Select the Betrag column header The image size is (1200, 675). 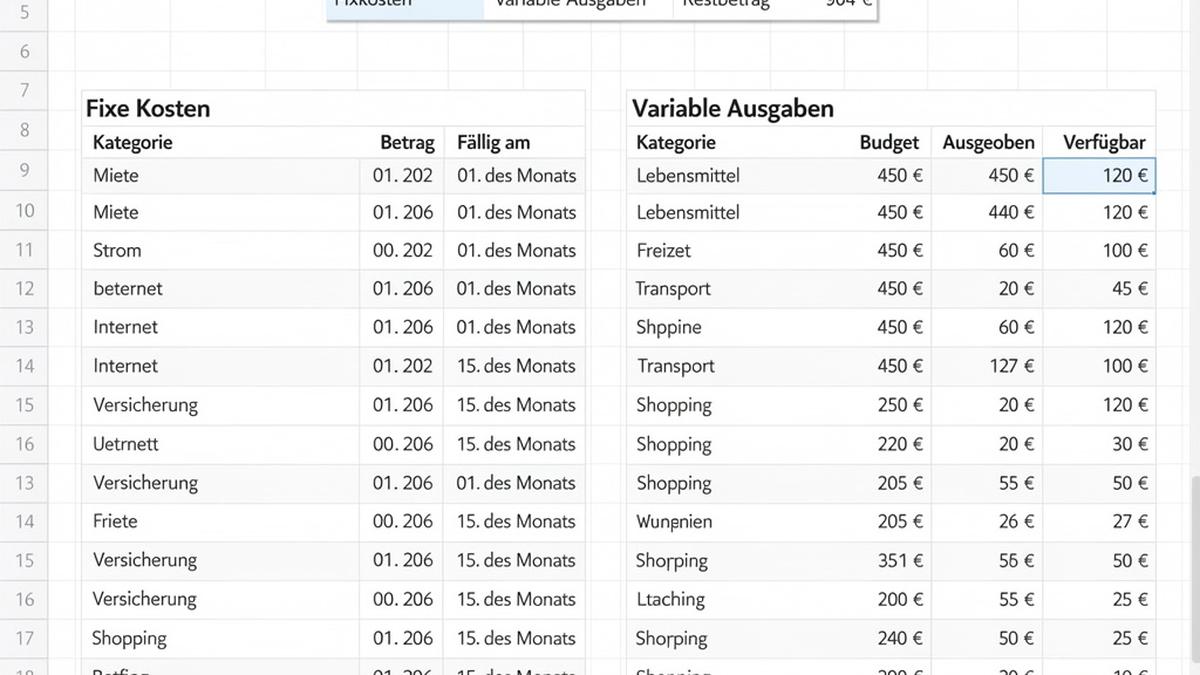pyautogui.click(x=407, y=142)
